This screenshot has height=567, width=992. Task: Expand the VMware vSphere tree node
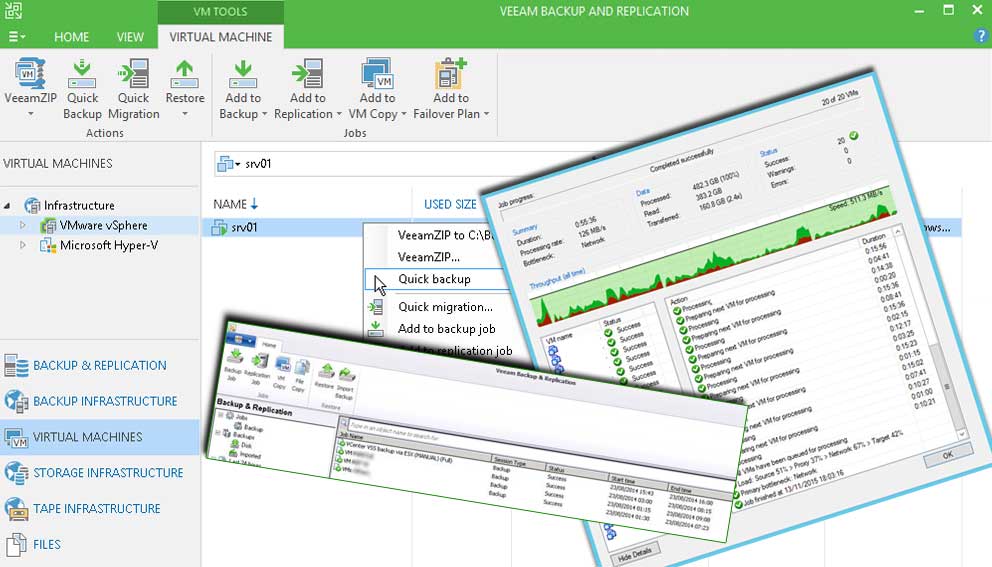tap(23, 225)
